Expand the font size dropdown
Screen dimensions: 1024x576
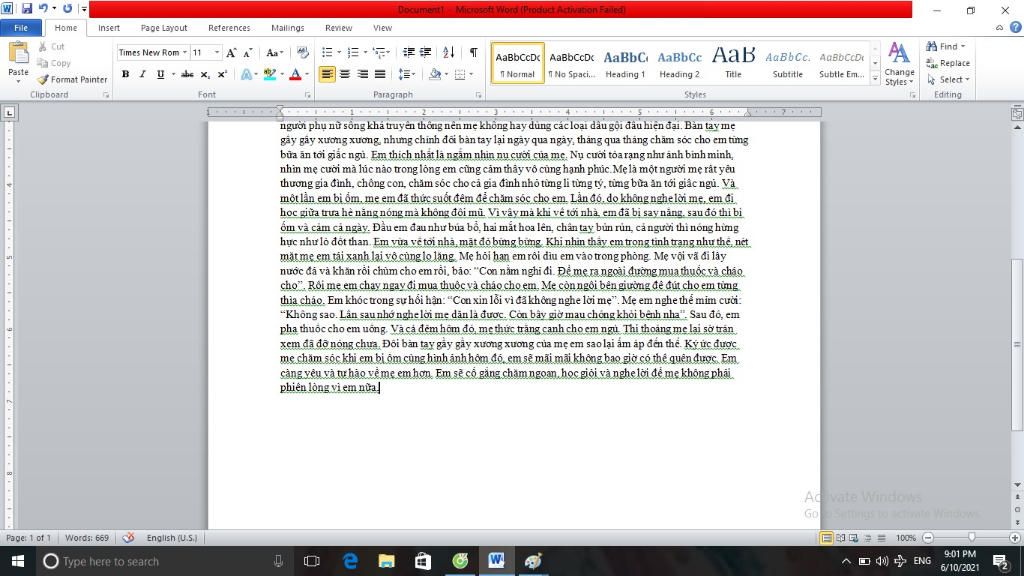(216, 52)
